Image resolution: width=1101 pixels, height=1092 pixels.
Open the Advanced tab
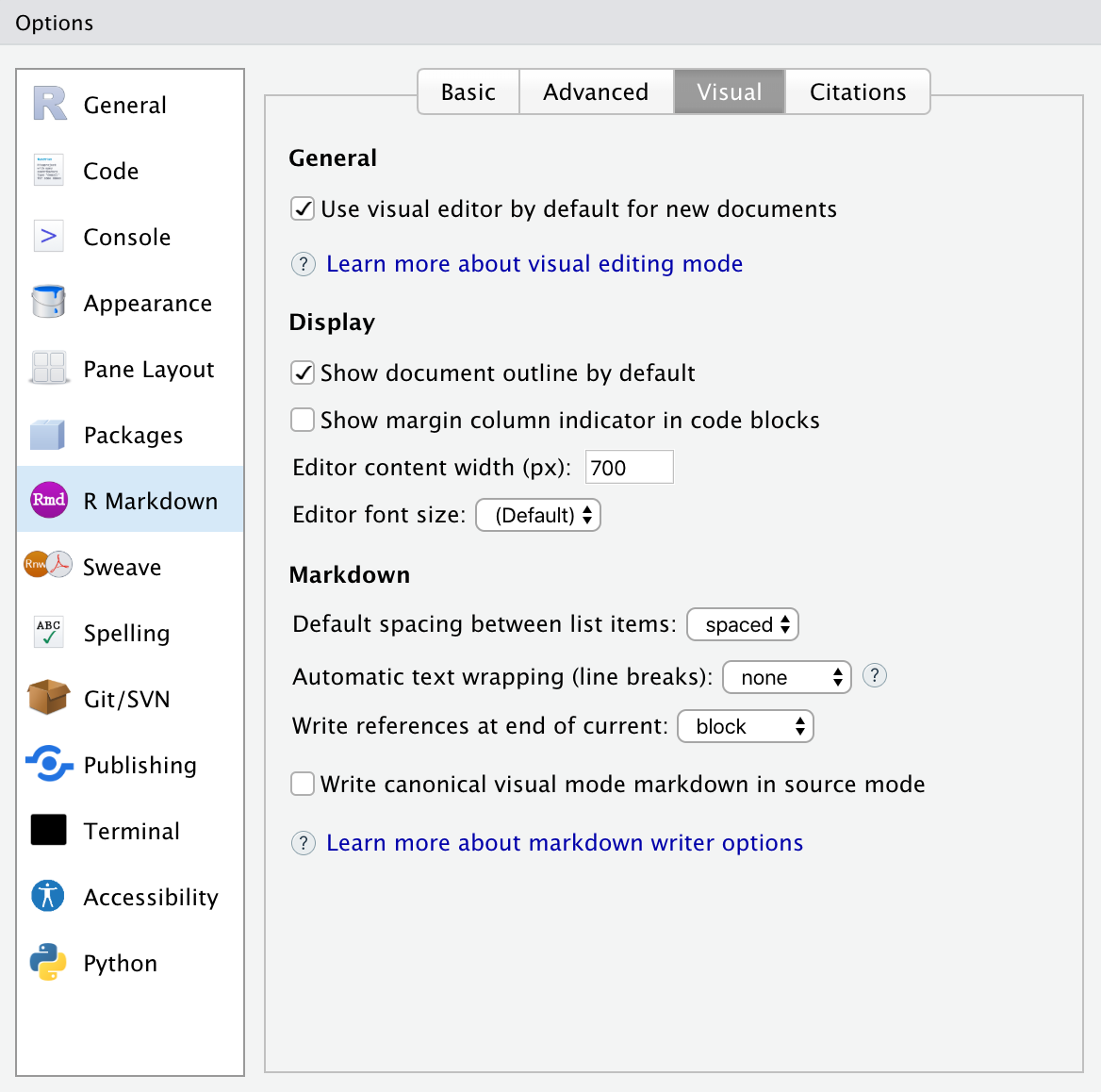[596, 91]
